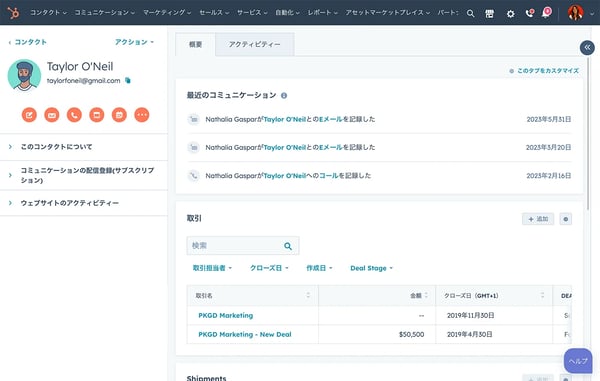Screen dimensions: 600x381
Task: Open the コンタクト navigation menu
Action: (x=49, y=13)
